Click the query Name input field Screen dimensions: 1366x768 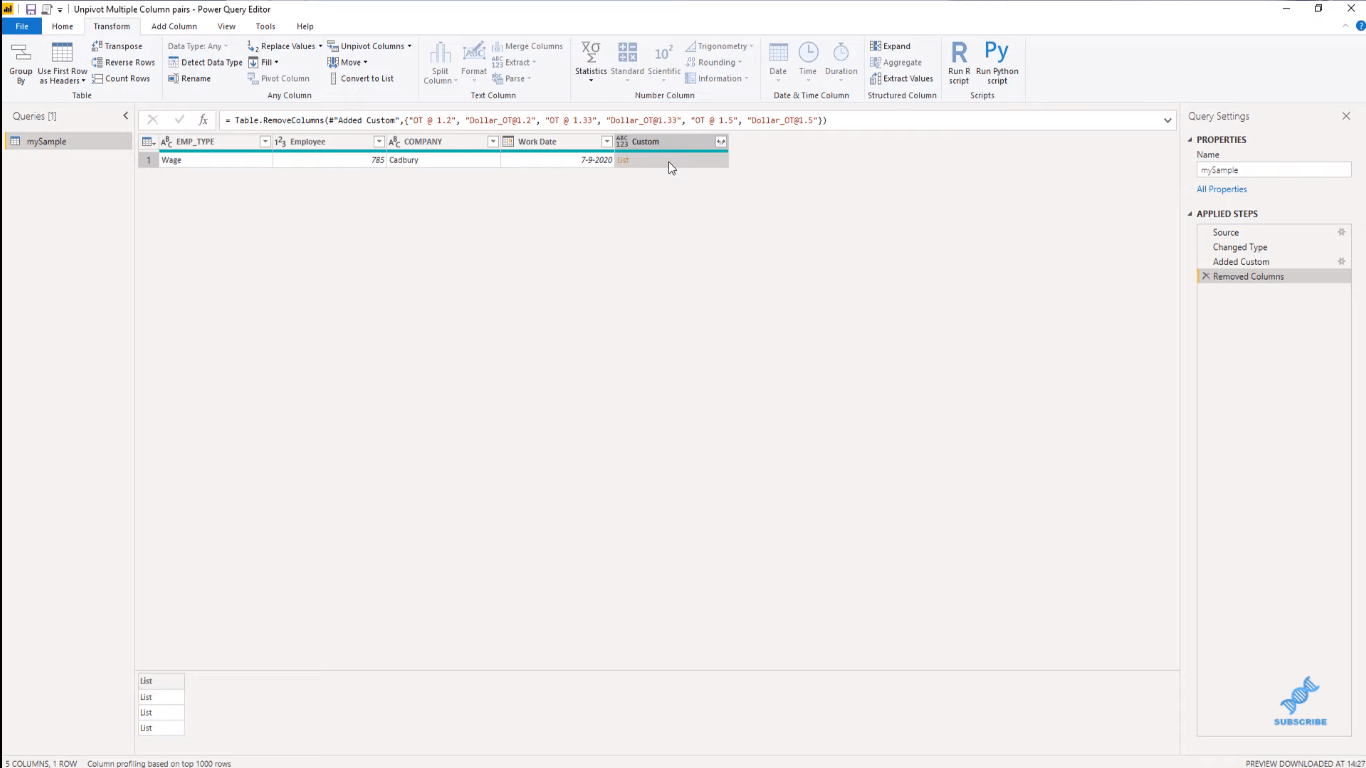click(1274, 170)
